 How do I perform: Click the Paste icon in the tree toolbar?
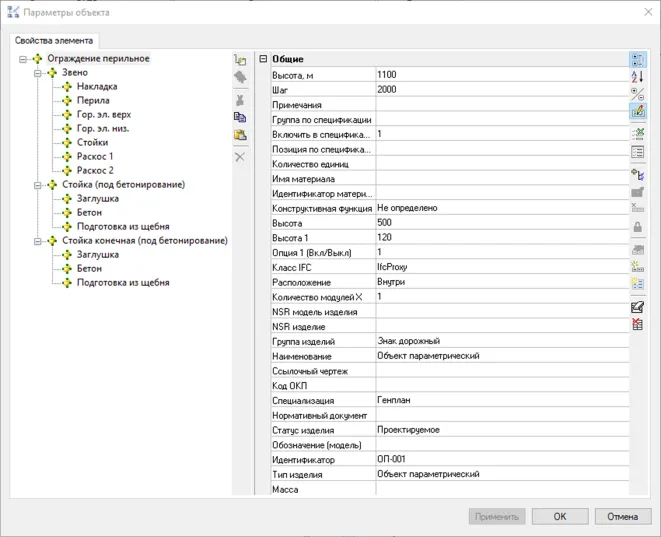(240, 135)
